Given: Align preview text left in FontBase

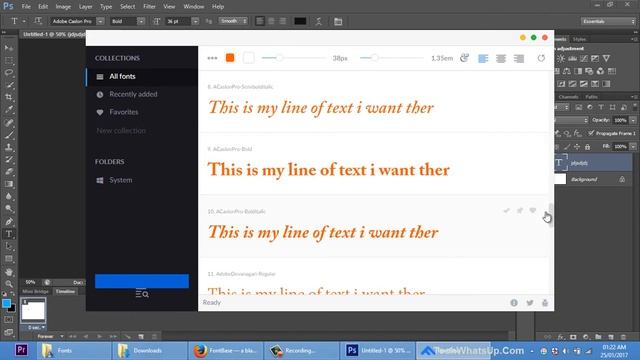Looking at the screenshot, I should (x=483, y=58).
